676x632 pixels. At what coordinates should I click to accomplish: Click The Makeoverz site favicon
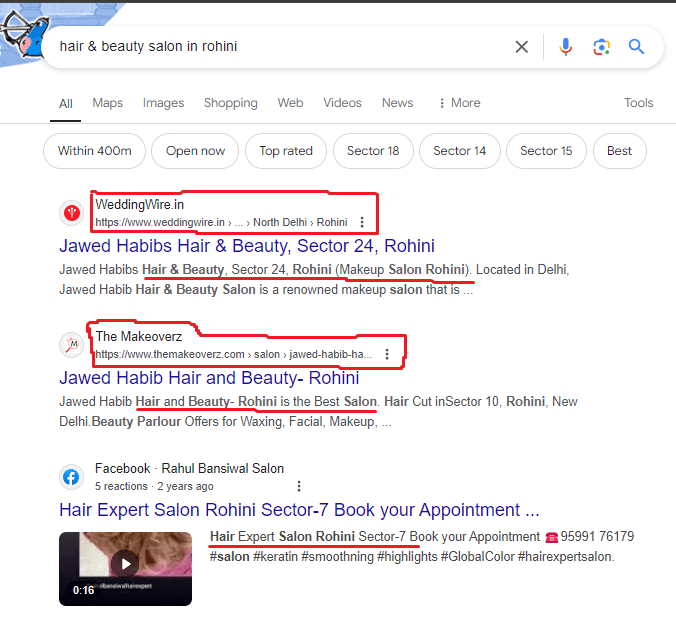coord(72,345)
